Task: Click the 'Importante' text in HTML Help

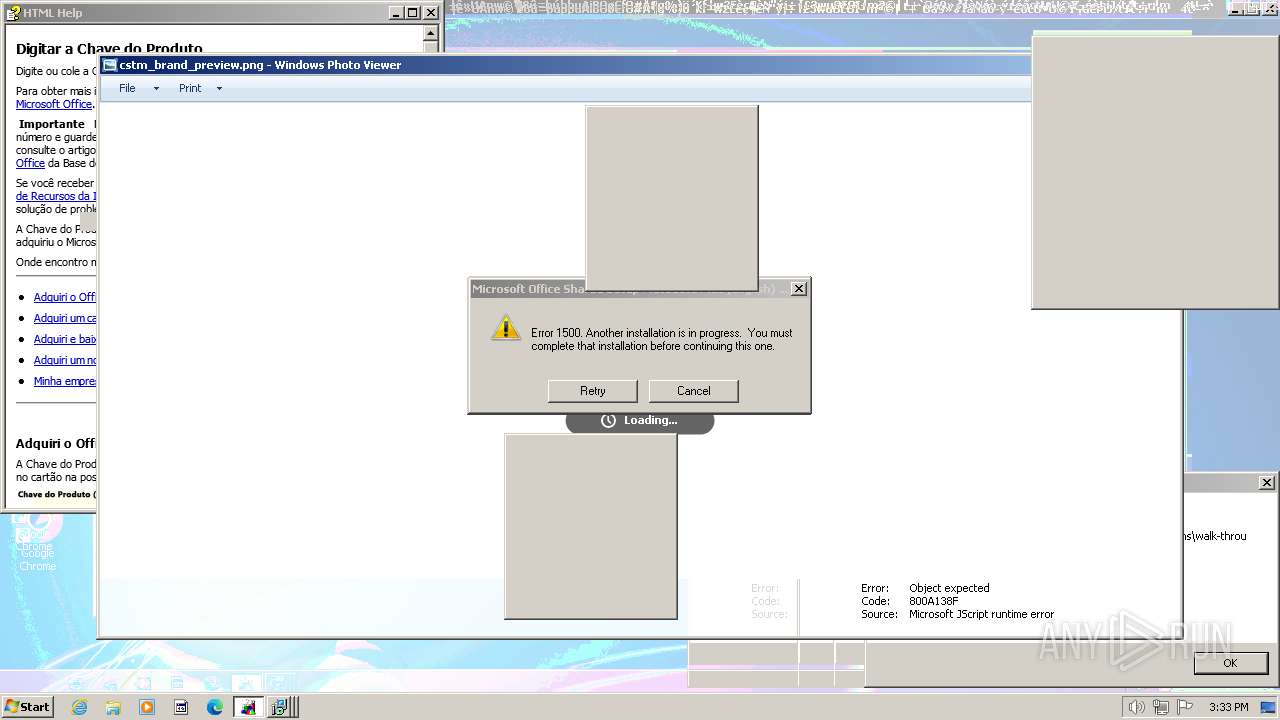Action: tap(52, 124)
